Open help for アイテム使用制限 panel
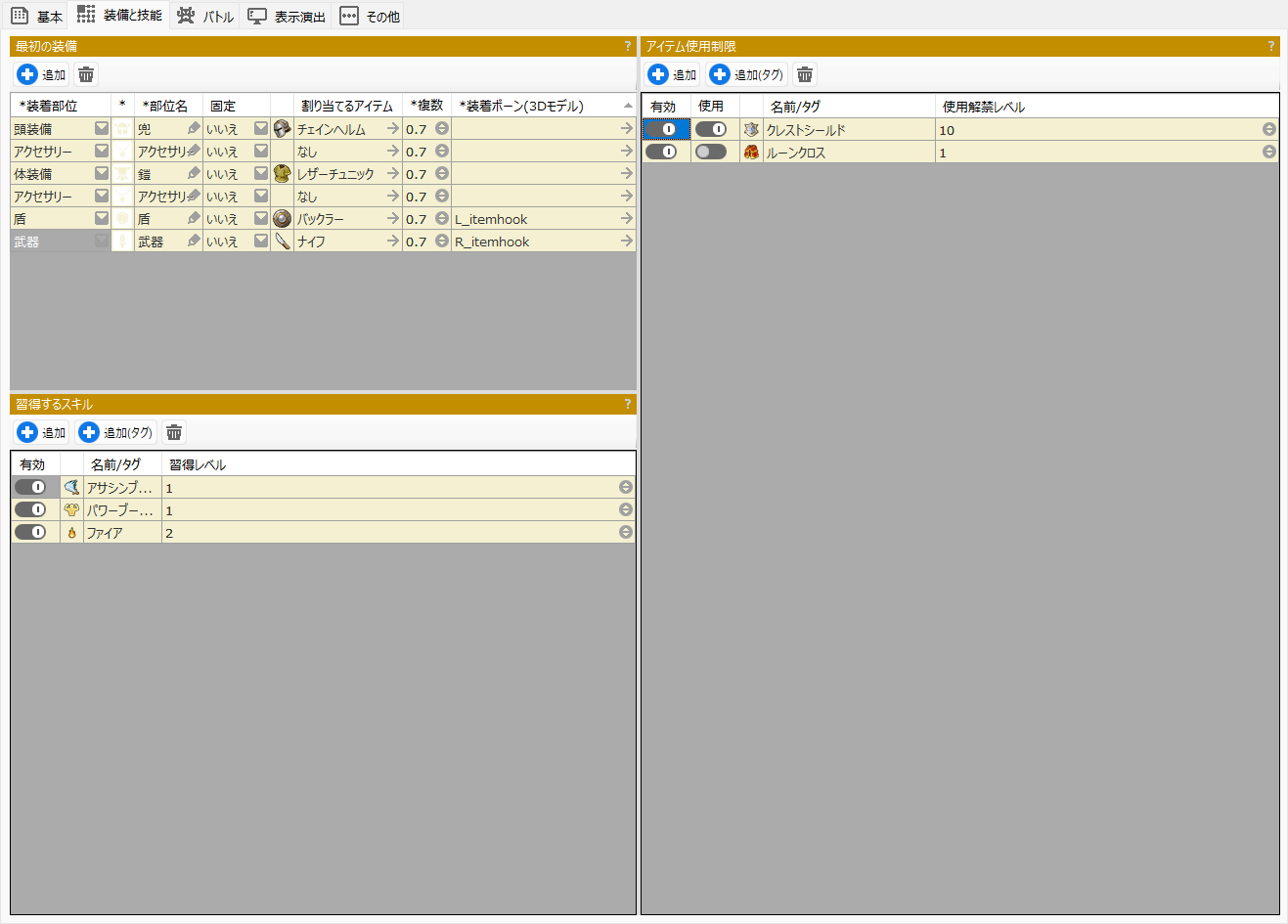 (1271, 47)
